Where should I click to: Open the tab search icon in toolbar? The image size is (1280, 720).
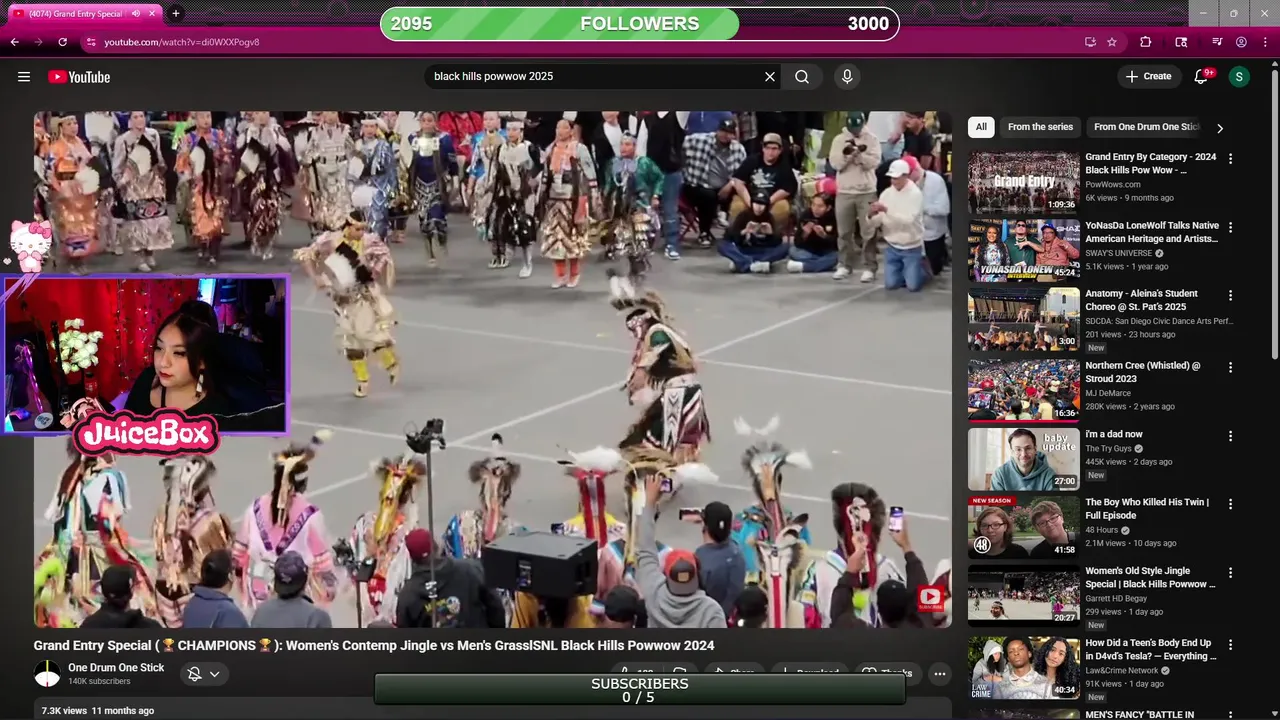coord(1181,42)
